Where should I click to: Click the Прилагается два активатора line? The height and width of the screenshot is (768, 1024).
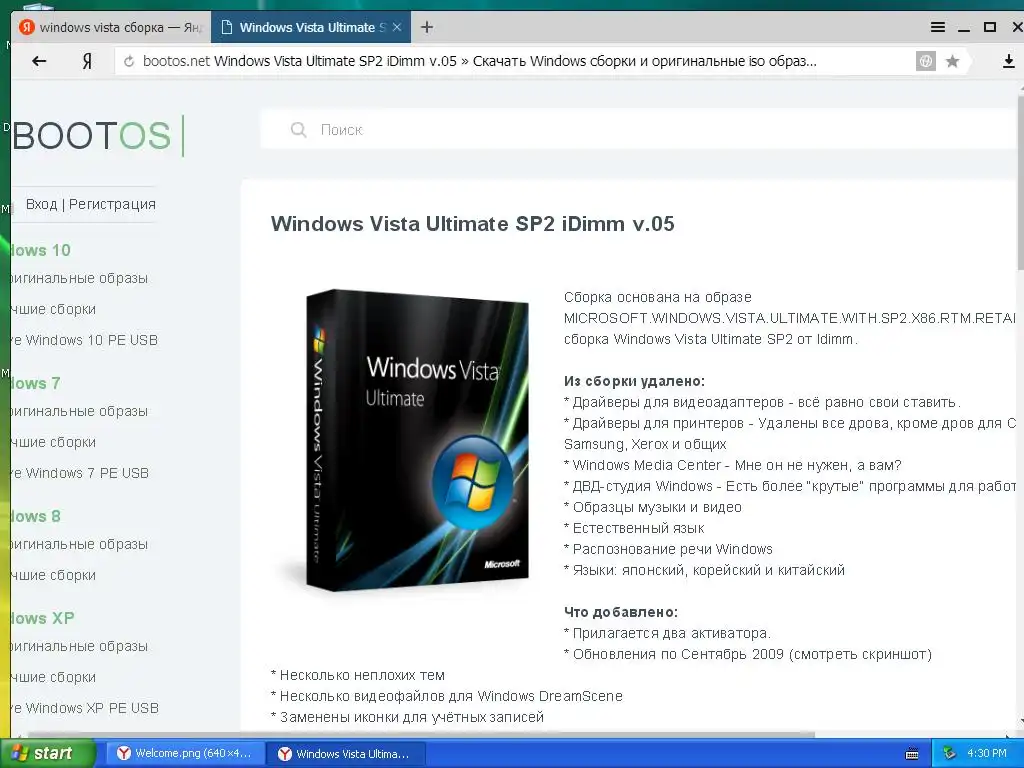click(x=667, y=633)
